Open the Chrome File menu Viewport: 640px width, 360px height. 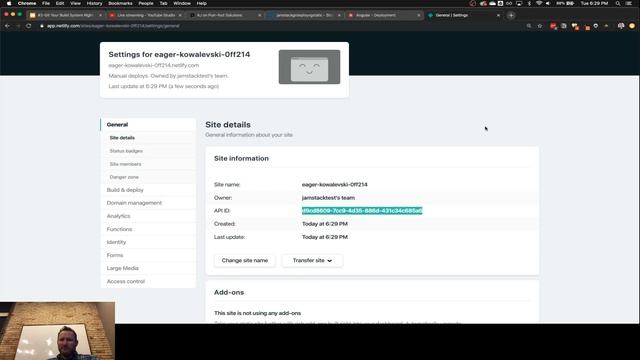point(46,3)
